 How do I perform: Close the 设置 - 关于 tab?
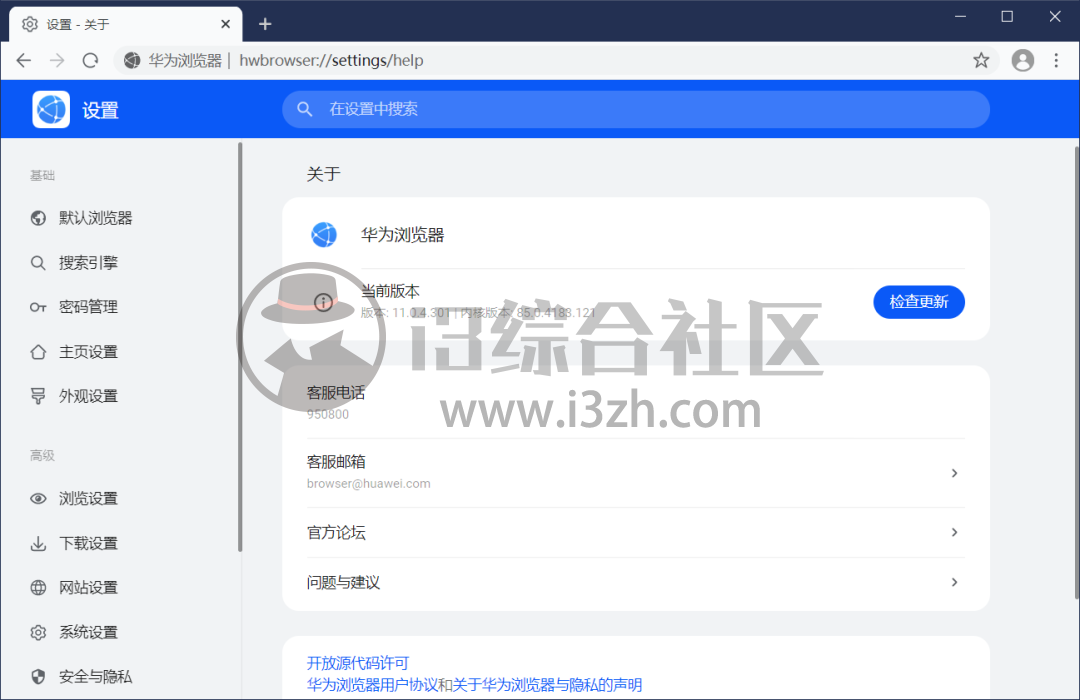[x=225, y=24]
